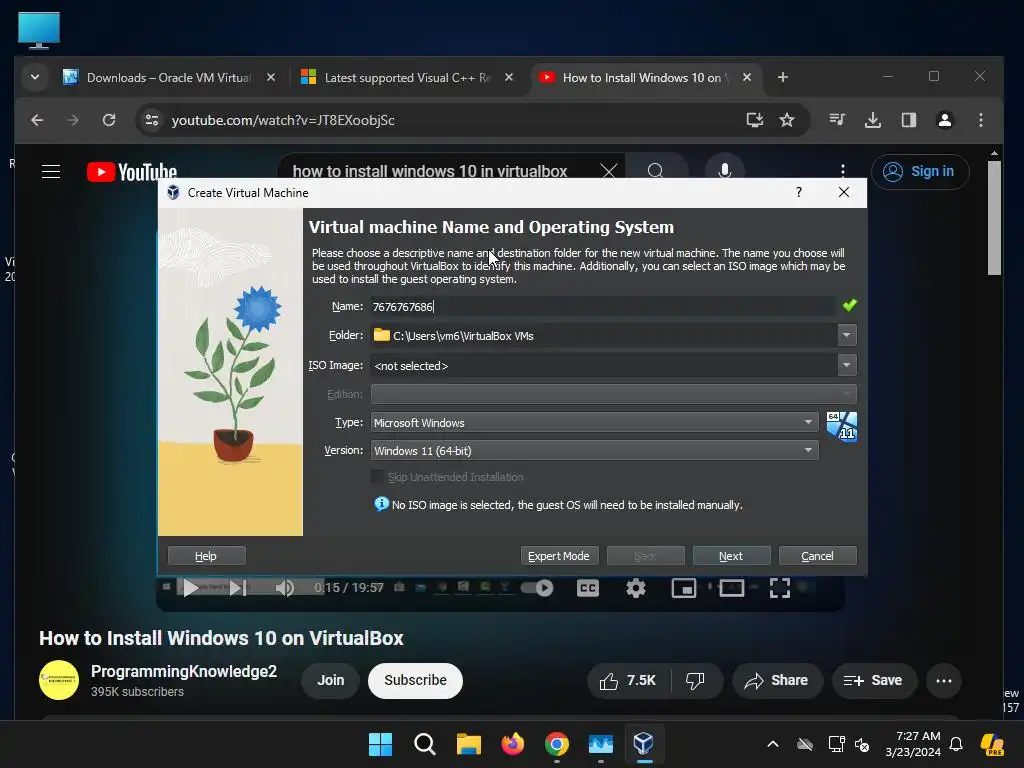
Task: Open a new browser tab
Action: 782,77
